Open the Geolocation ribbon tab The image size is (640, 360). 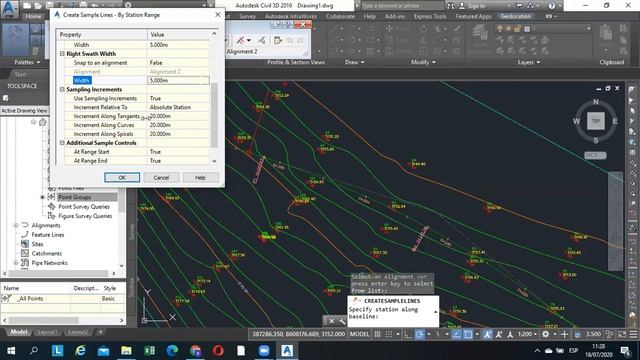click(x=516, y=16)
